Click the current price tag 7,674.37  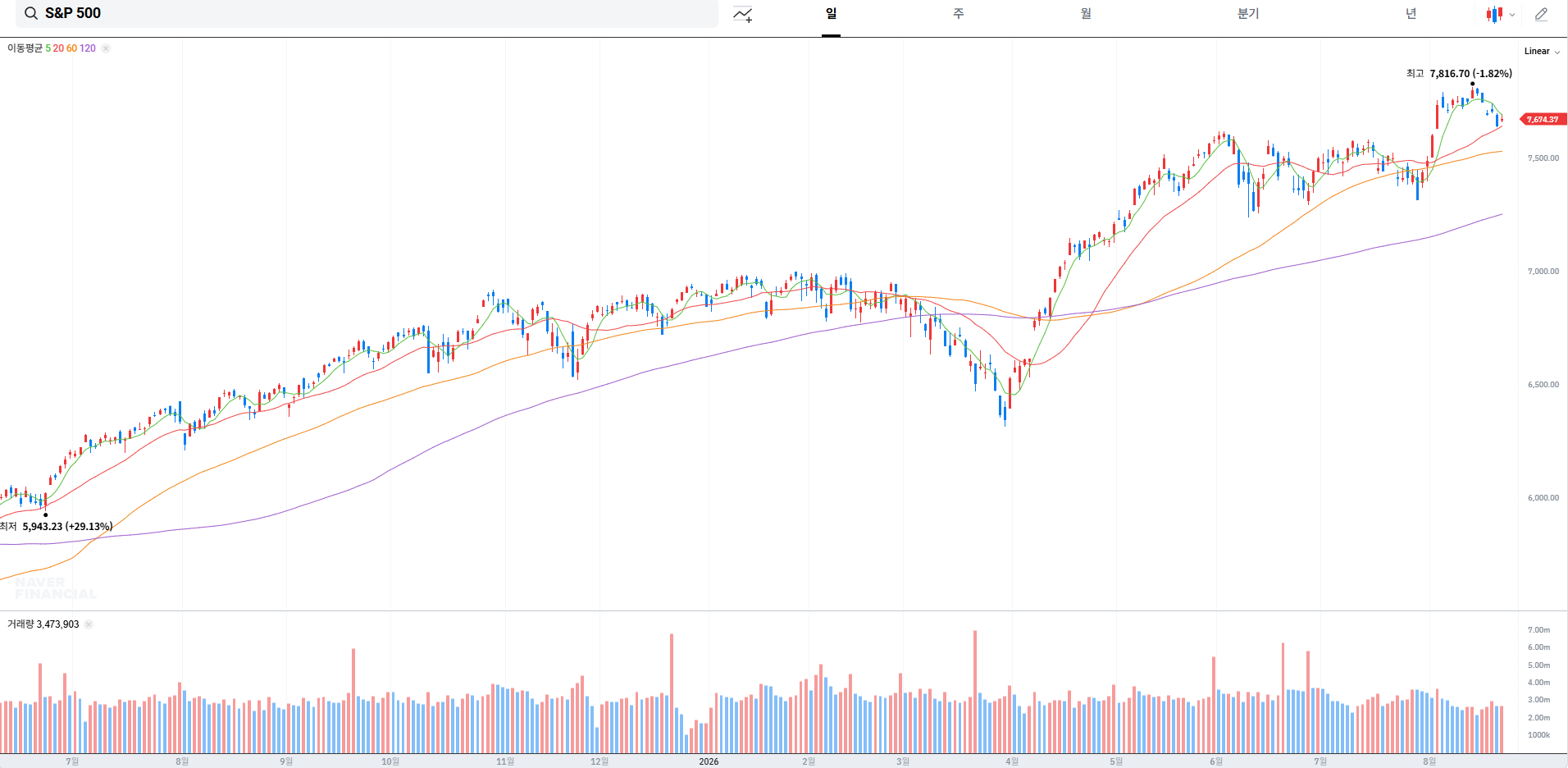pos(1543,120)
